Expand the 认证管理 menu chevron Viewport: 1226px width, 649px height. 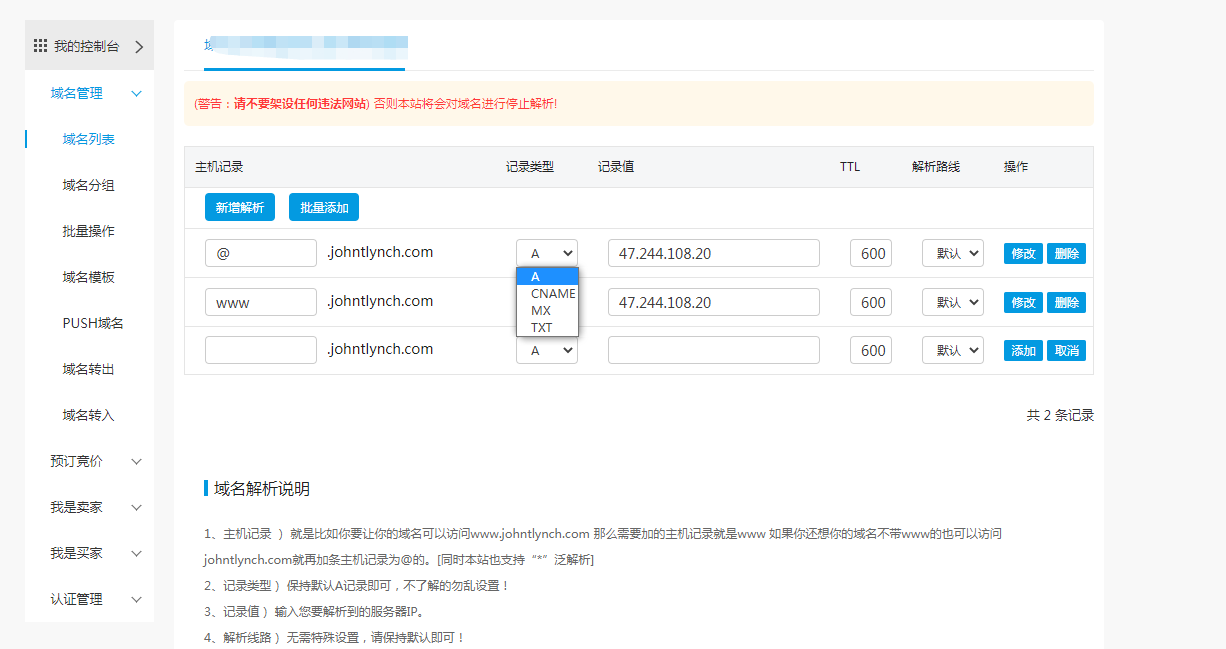[137, 599]
